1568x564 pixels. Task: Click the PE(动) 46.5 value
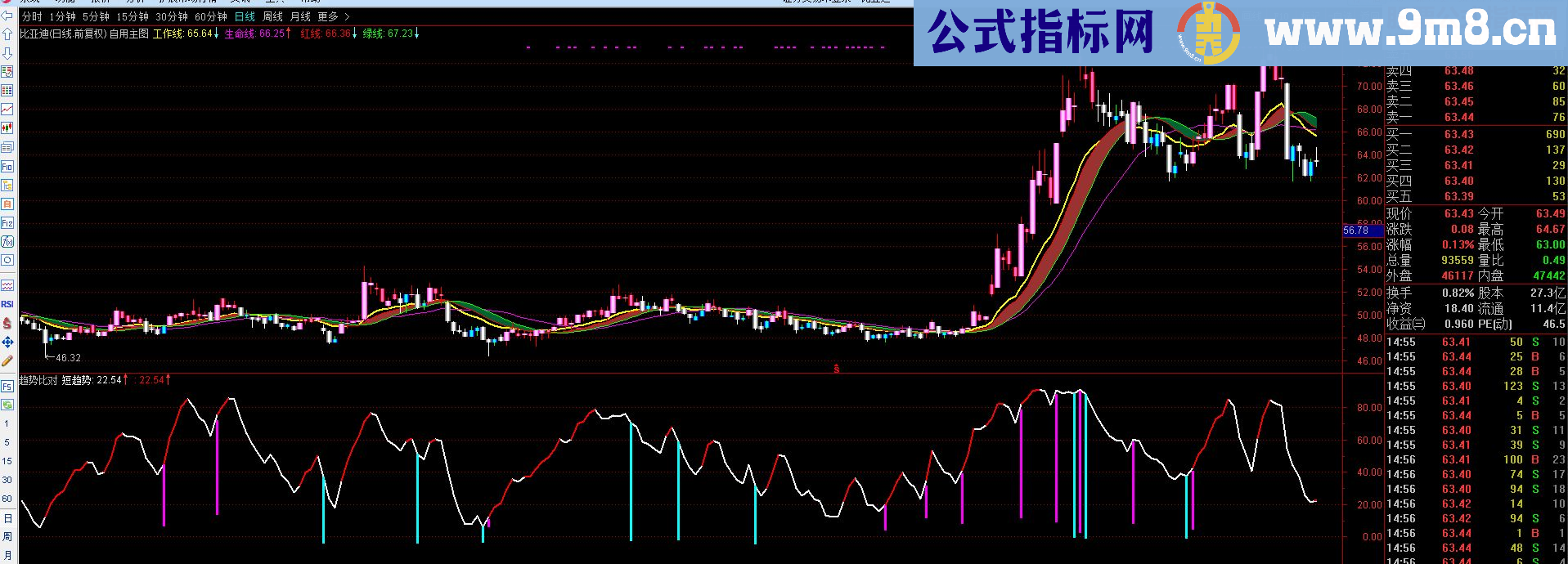tap(1553, 324)
